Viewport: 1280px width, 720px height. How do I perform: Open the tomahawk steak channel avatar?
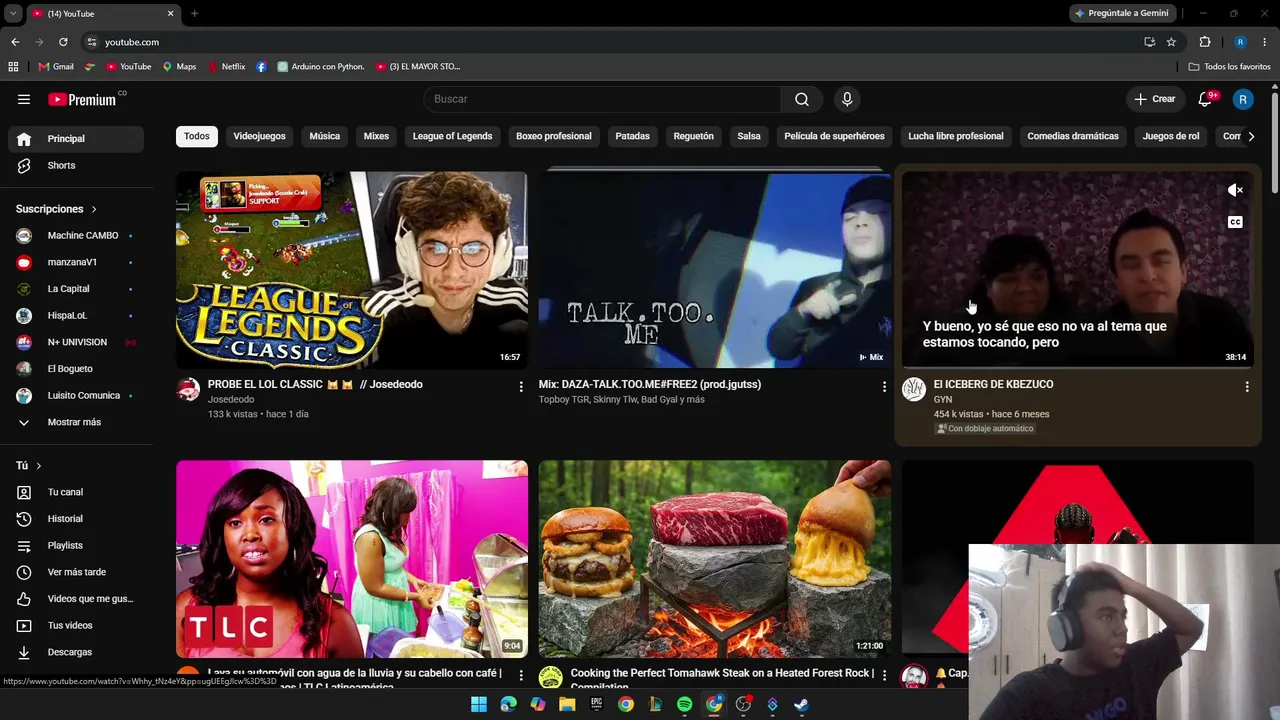550,678
